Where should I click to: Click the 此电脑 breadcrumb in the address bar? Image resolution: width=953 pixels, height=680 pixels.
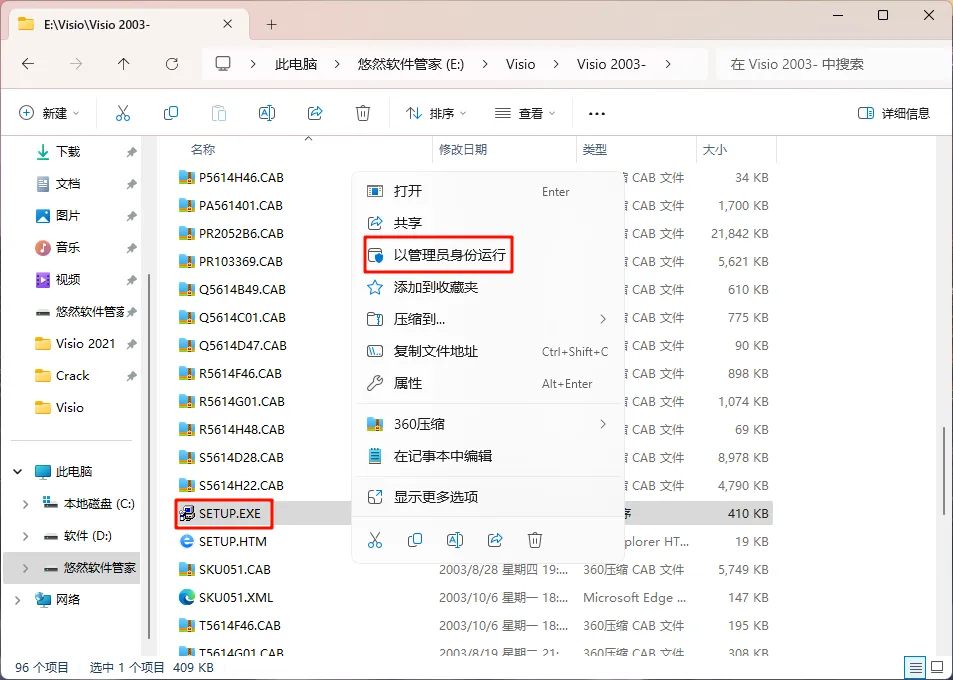pyautogui.click(x=296, y=64)
